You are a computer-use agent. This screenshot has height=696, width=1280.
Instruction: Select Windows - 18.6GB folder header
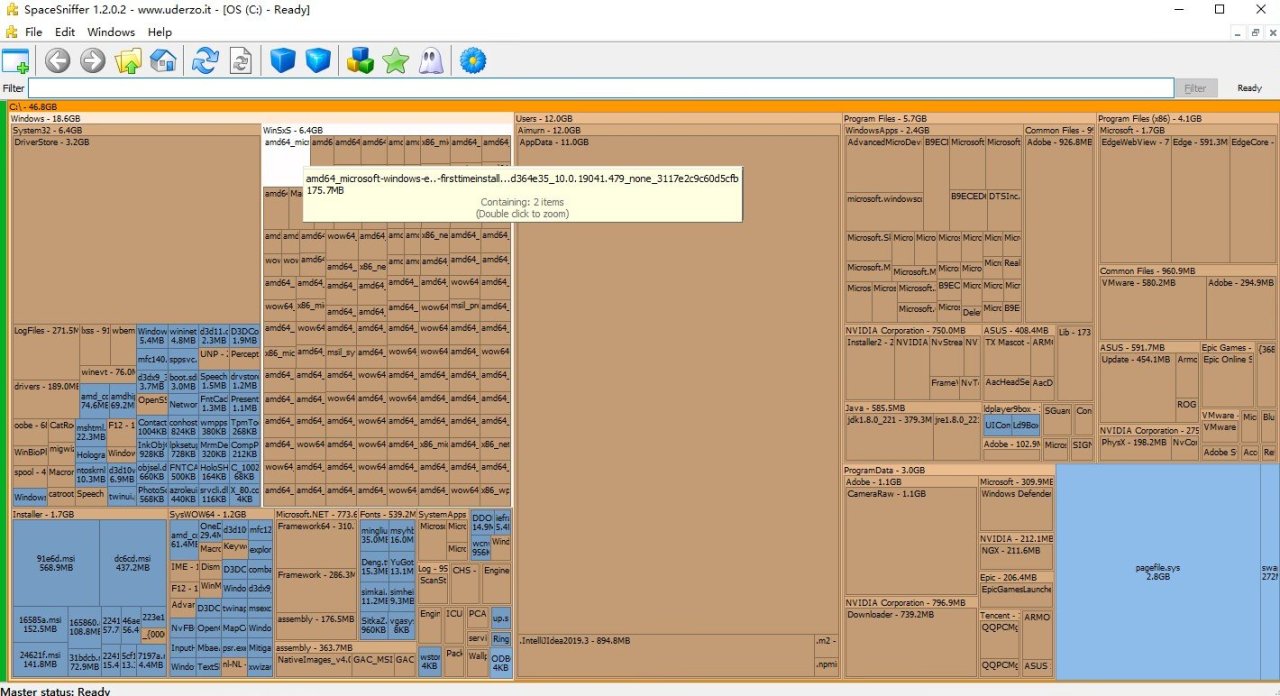[x=260, y=118]
